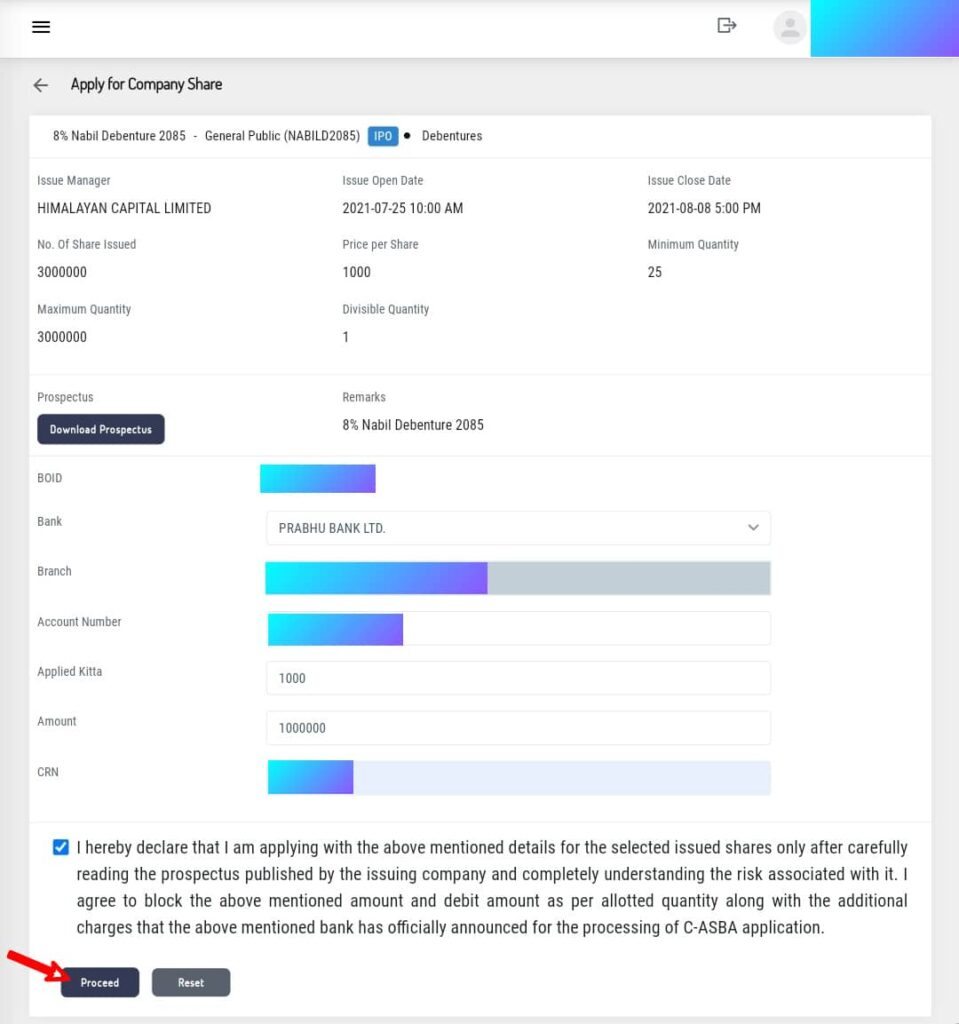This screenshot has height=1024, width=959.
Task: Select the Amount input field
Action: pos(518,727)
